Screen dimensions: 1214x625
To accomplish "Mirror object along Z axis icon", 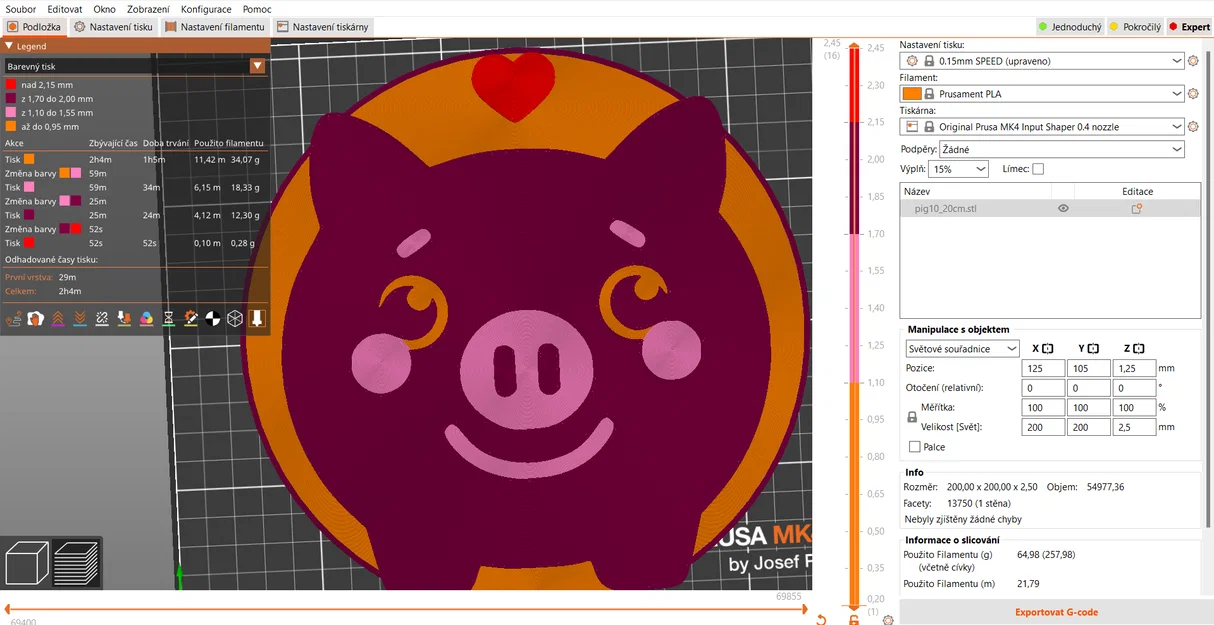I will tap(1138, 348).
